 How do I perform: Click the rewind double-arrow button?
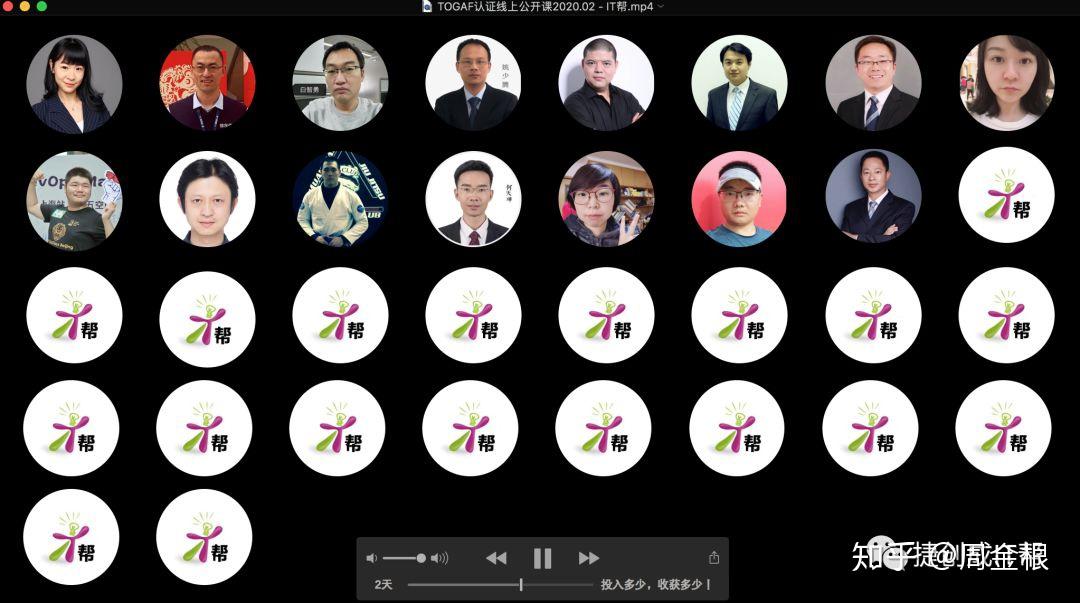pyautogui.click(x=496, y=558)
